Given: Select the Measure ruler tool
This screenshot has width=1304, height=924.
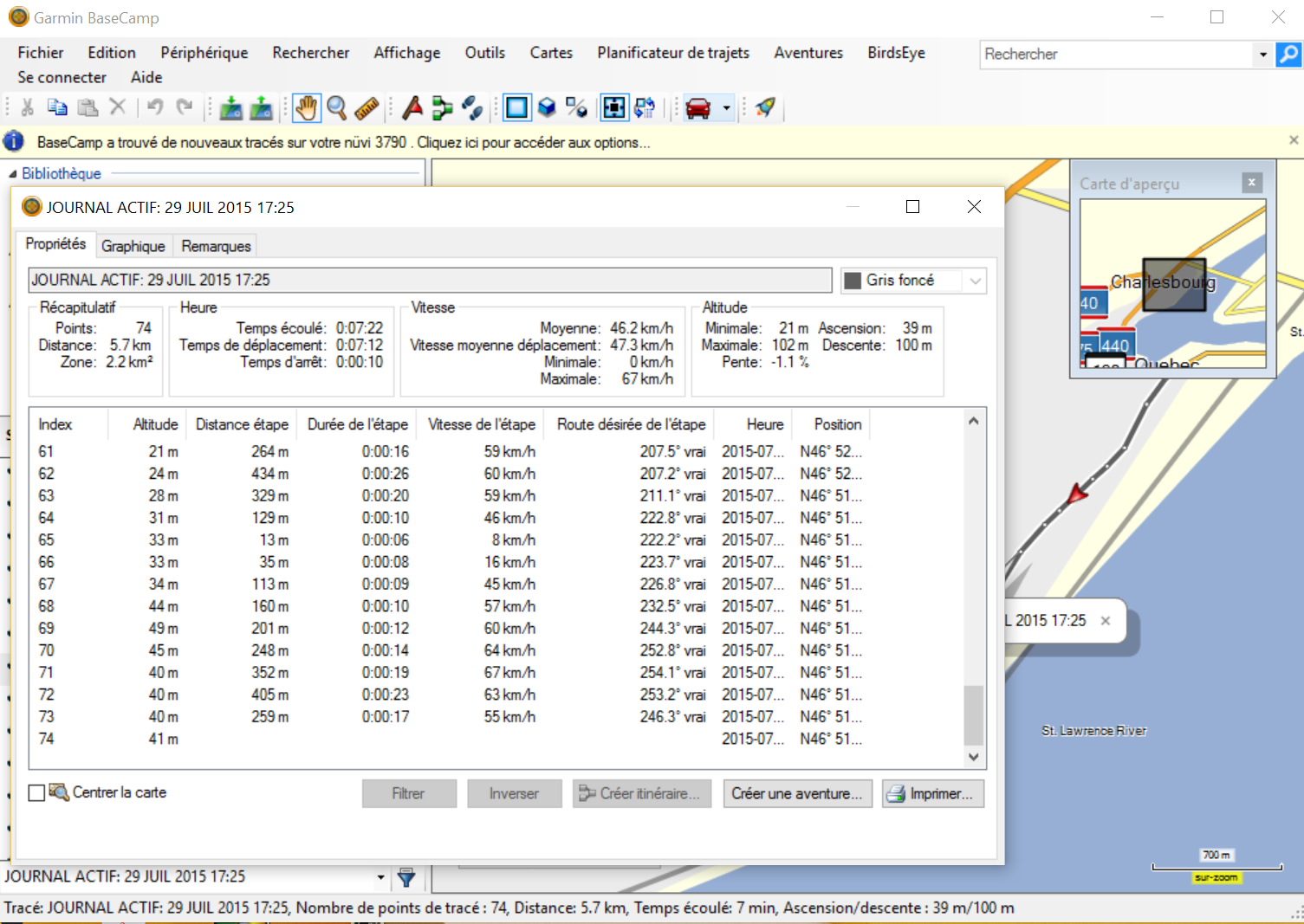Looking at the screenshot, I should 367,107.
